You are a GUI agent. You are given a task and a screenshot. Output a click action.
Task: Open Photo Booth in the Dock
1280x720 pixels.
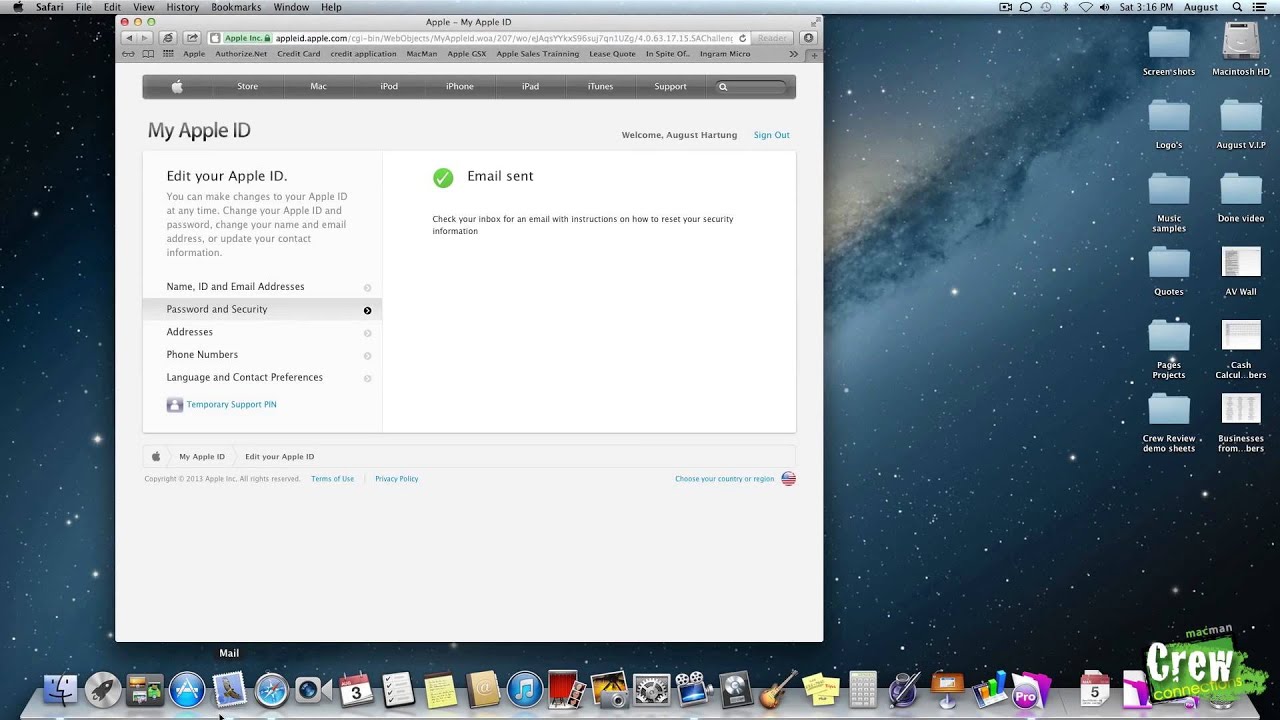[x=566, y=690]
